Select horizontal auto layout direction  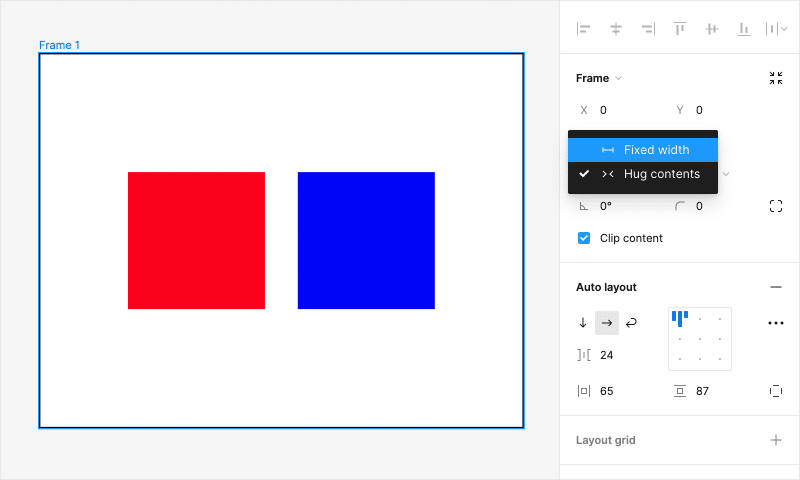607,323
